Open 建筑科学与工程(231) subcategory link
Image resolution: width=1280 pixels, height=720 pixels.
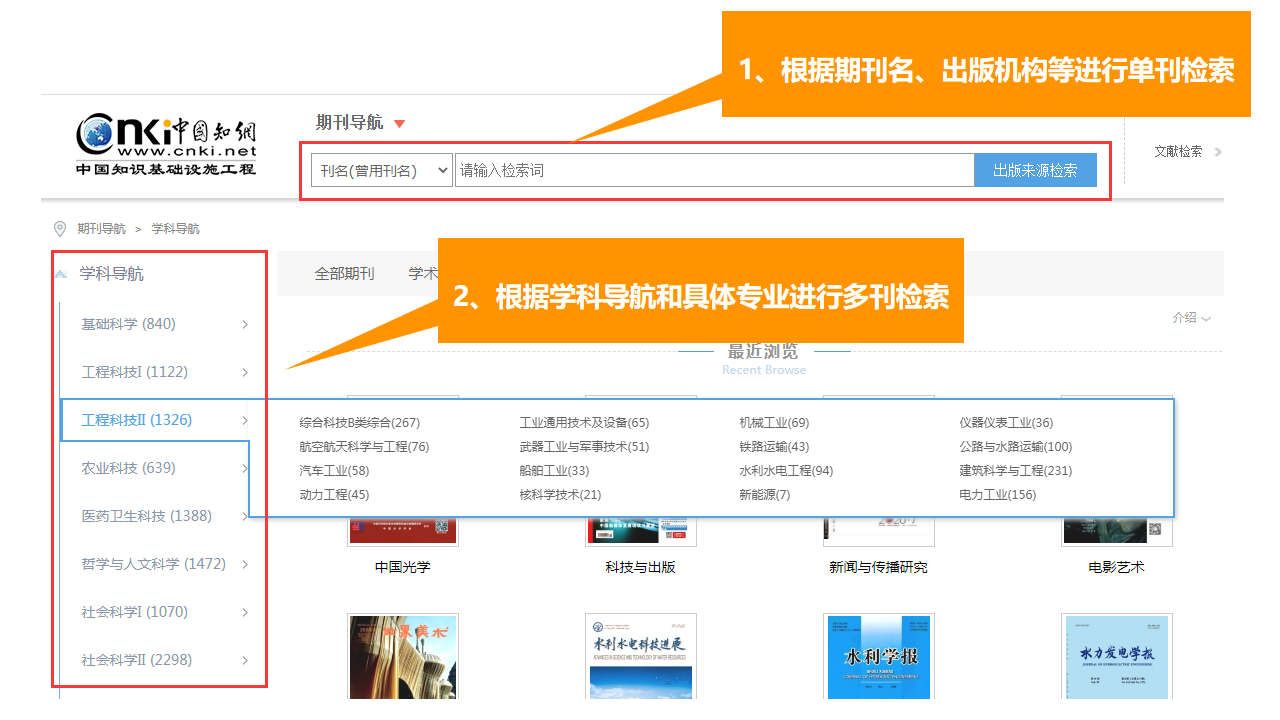[x=1015, y=471]
